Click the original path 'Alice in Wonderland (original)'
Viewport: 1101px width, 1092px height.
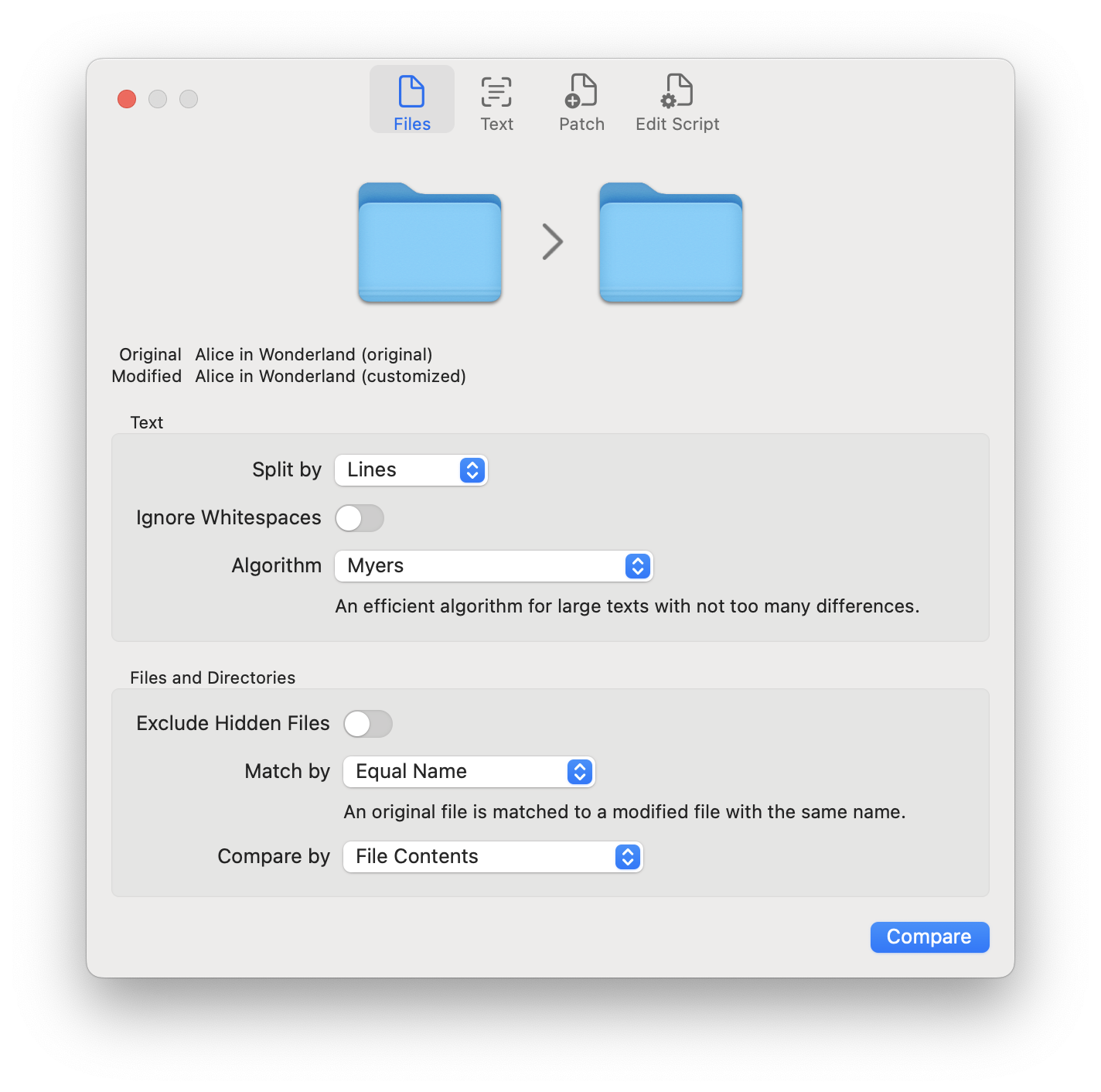pyautogui.click(x=314, y=354)
